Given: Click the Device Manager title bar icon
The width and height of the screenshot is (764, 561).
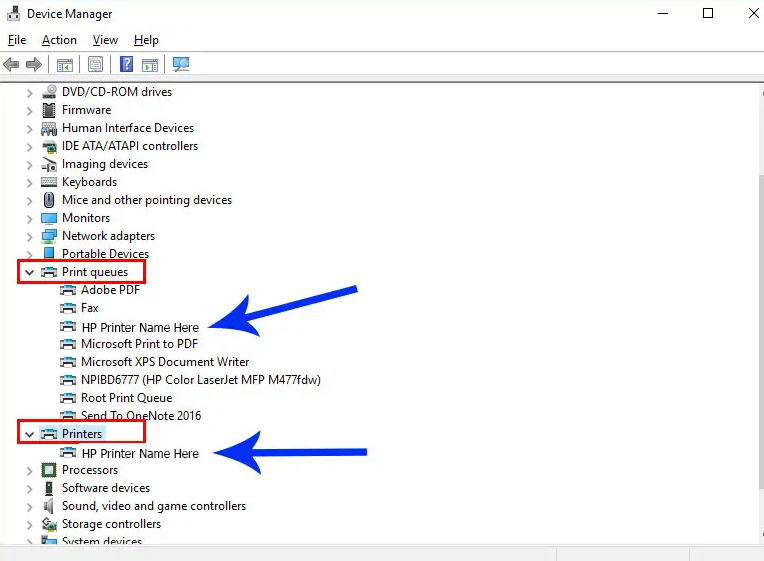Looking at the screenshot, I should 13,14.
